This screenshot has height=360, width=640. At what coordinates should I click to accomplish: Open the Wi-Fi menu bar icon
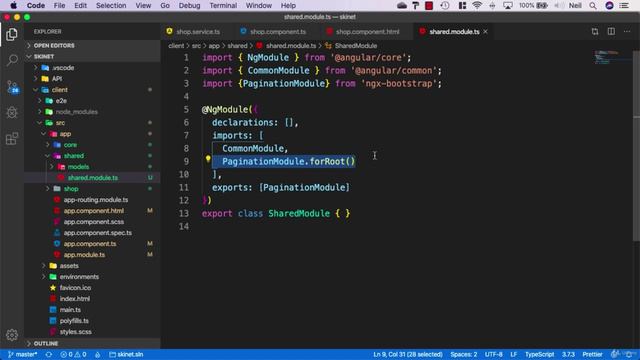(x=477, y=5)
